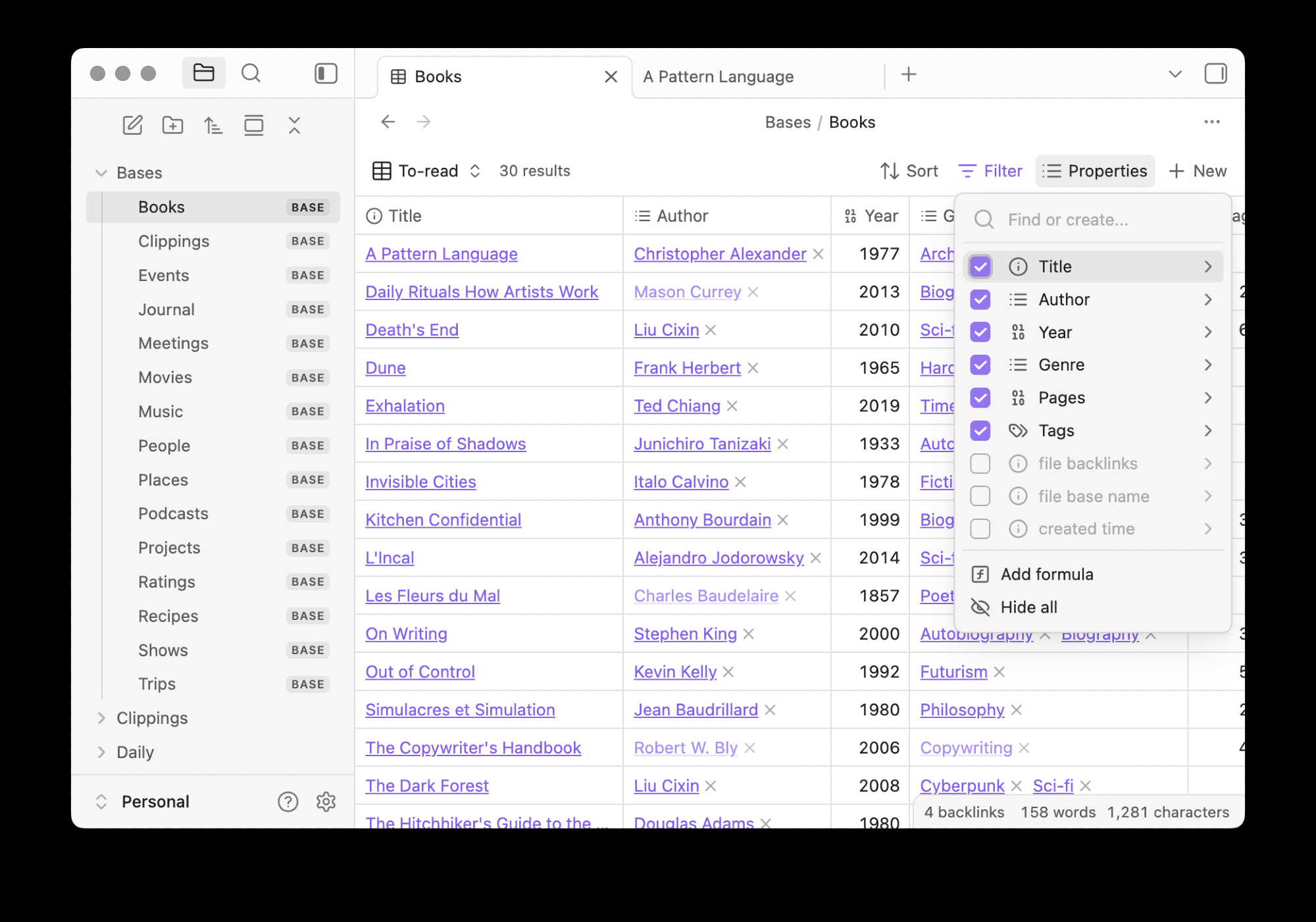Viewport: 1316px width, 922px height.
Task: Open the To-read view switcher dropdown
Action: [x=428, y=171]
